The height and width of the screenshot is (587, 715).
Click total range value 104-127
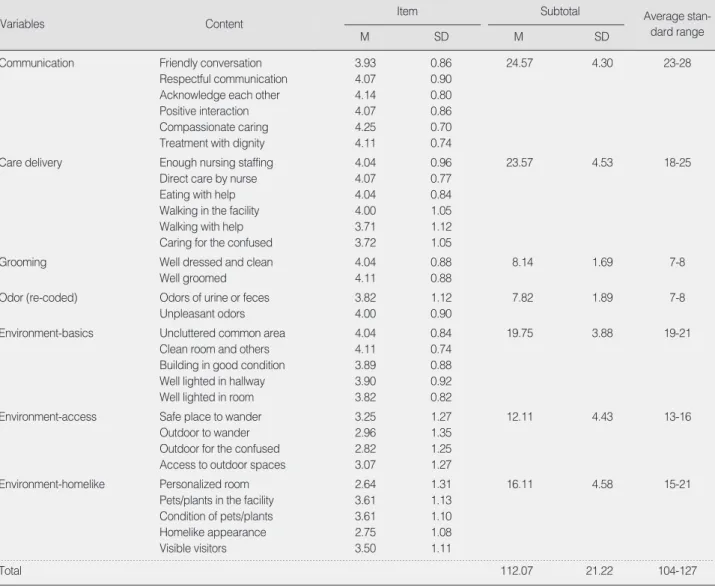[x=677, y=571]
